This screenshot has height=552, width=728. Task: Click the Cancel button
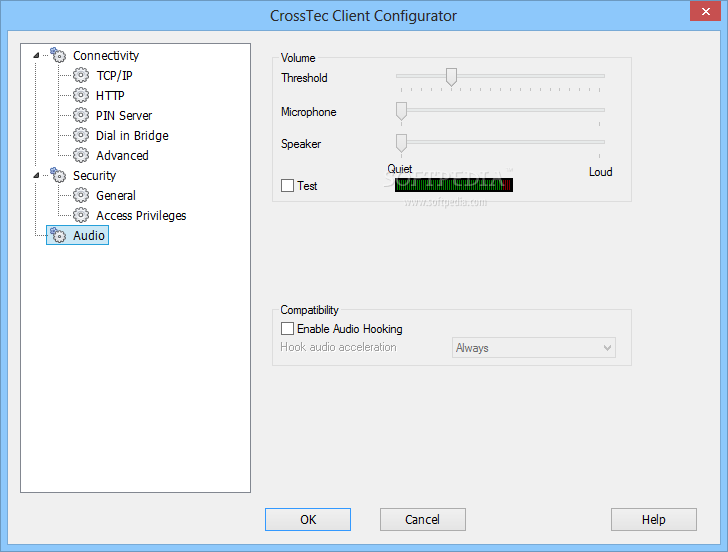(422, 519)
